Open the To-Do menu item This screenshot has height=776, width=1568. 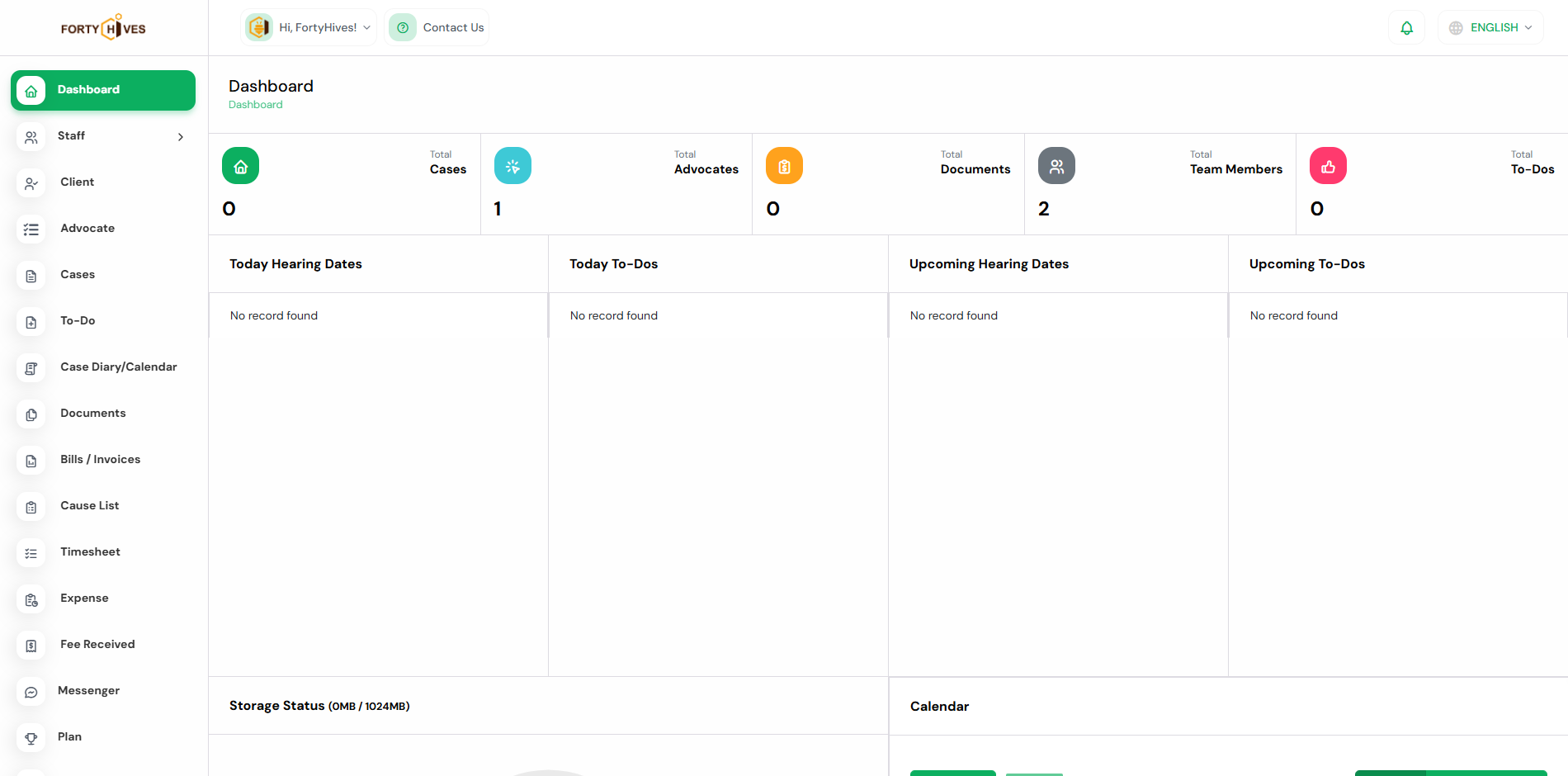pos(103,321)
